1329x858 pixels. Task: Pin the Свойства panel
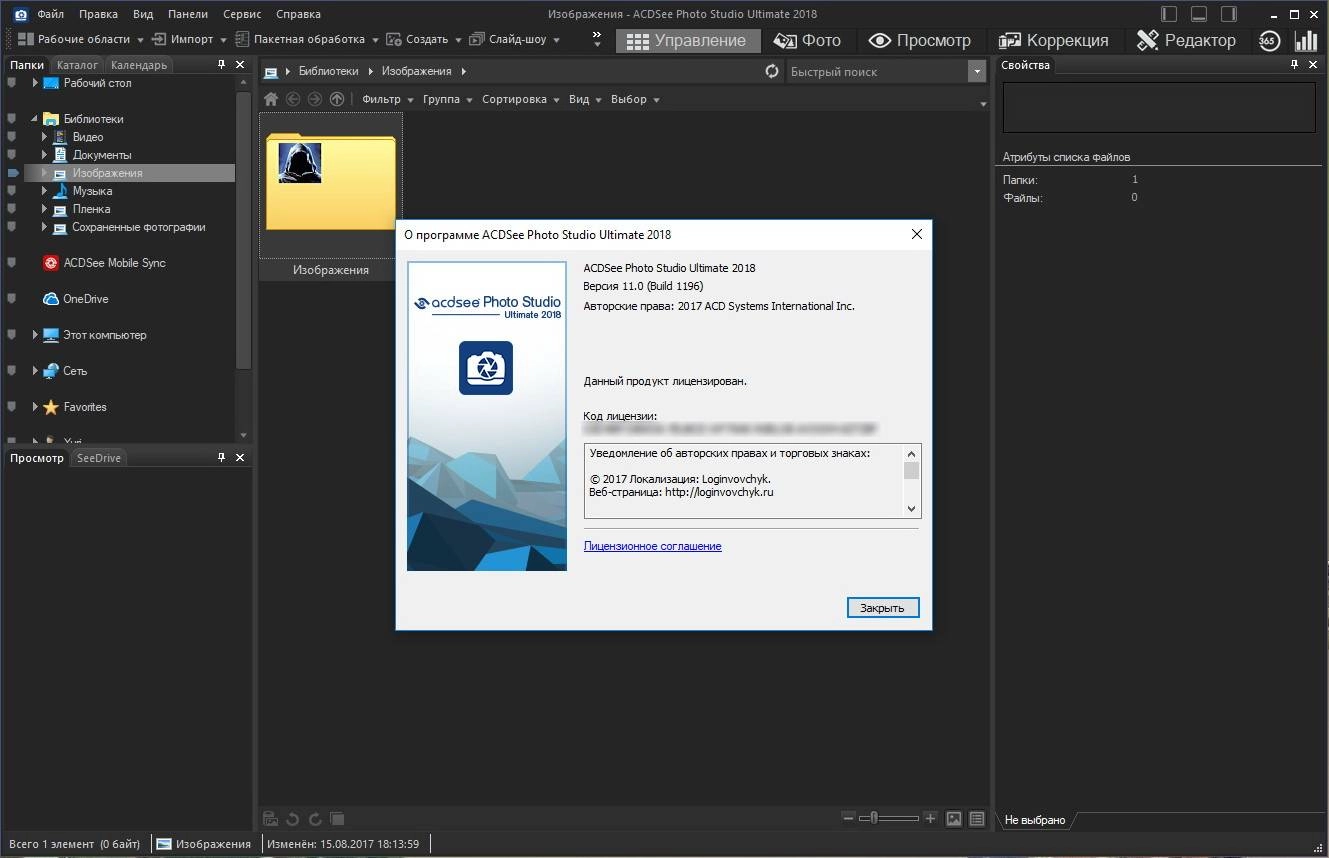(x=1295, y=65)
